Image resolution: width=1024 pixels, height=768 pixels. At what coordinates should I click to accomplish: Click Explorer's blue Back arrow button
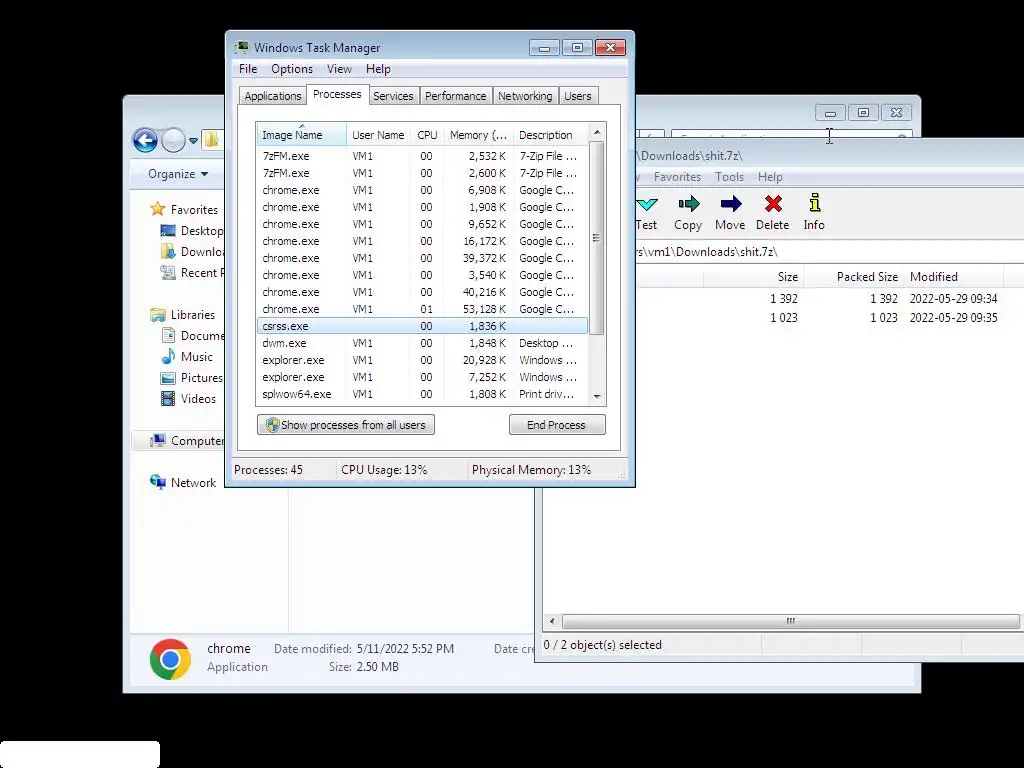click(145, 140)
